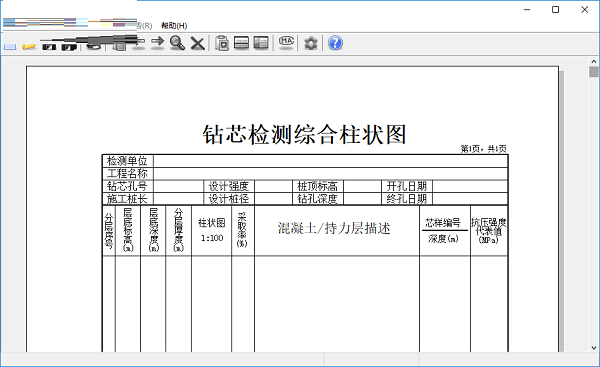600x367 pixels.
Task: Click the 混凝土/持力层描述 column header
Action: 337,230
